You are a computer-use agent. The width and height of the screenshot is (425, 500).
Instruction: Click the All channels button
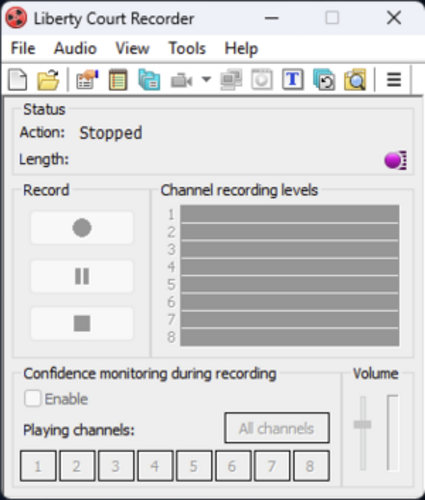tap(277, 428)
